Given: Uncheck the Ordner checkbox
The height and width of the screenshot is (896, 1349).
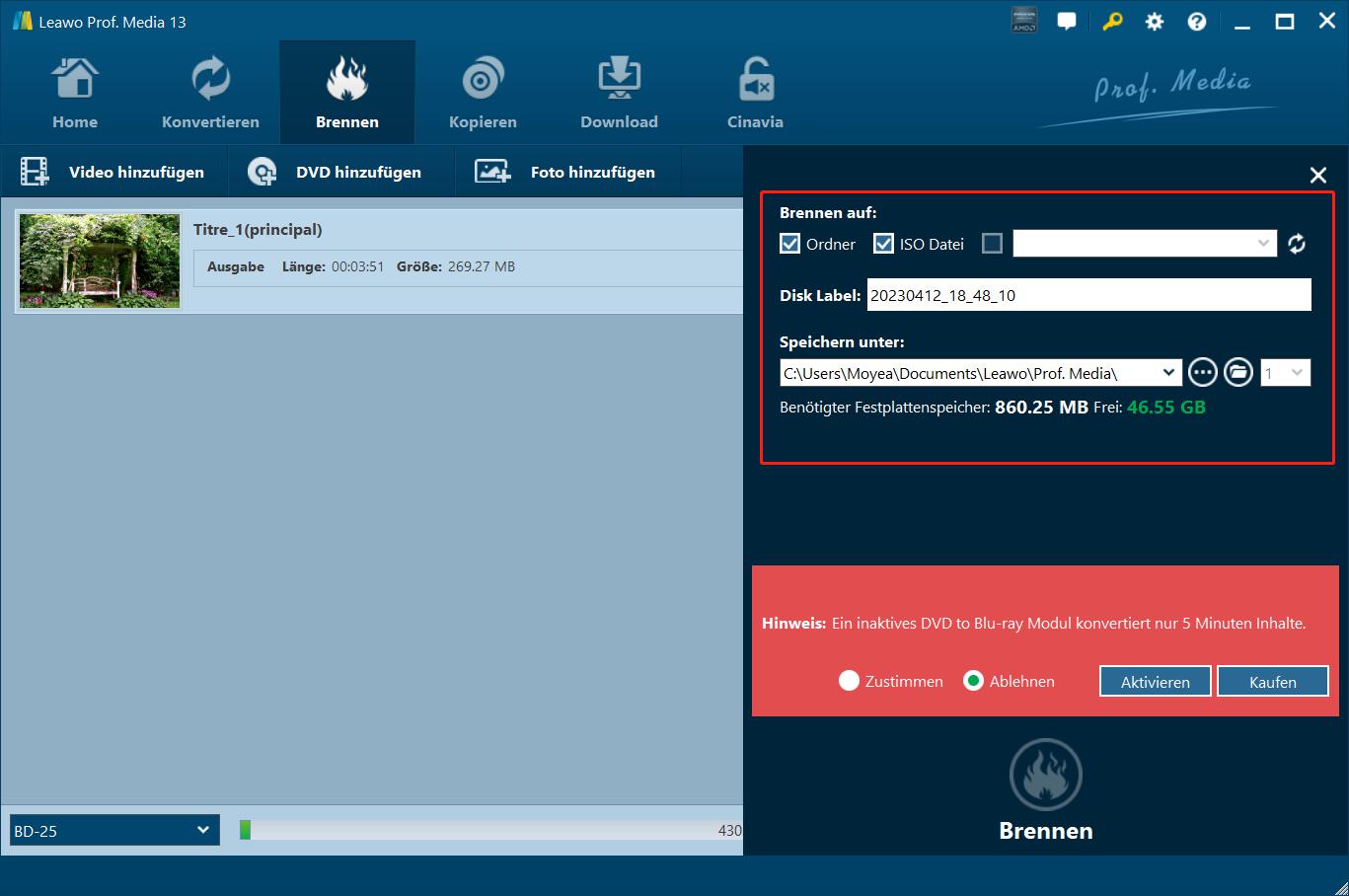Looking at the screenshot, I should point(789,244).
